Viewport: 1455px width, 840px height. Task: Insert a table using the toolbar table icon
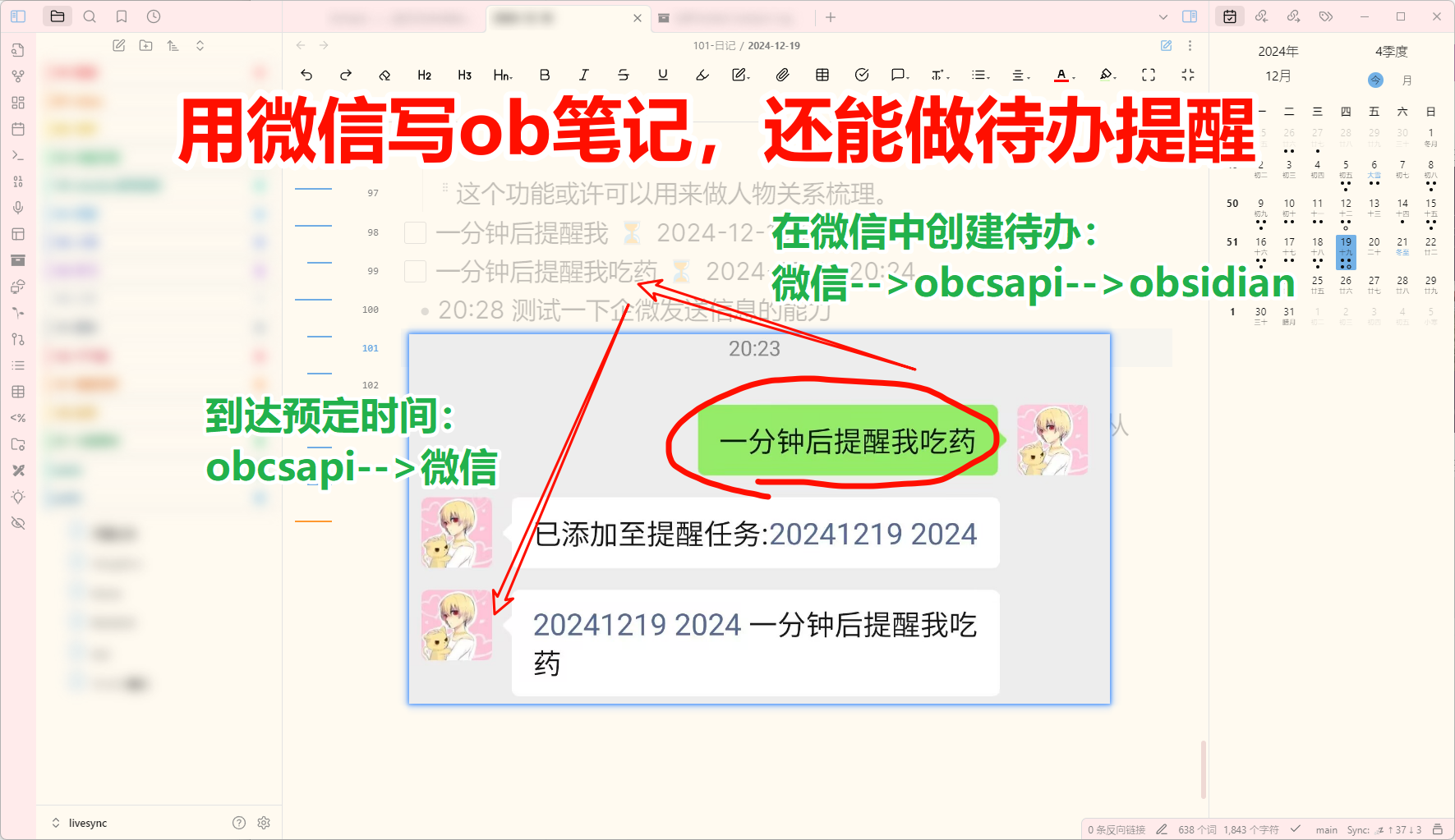(822, 75)
